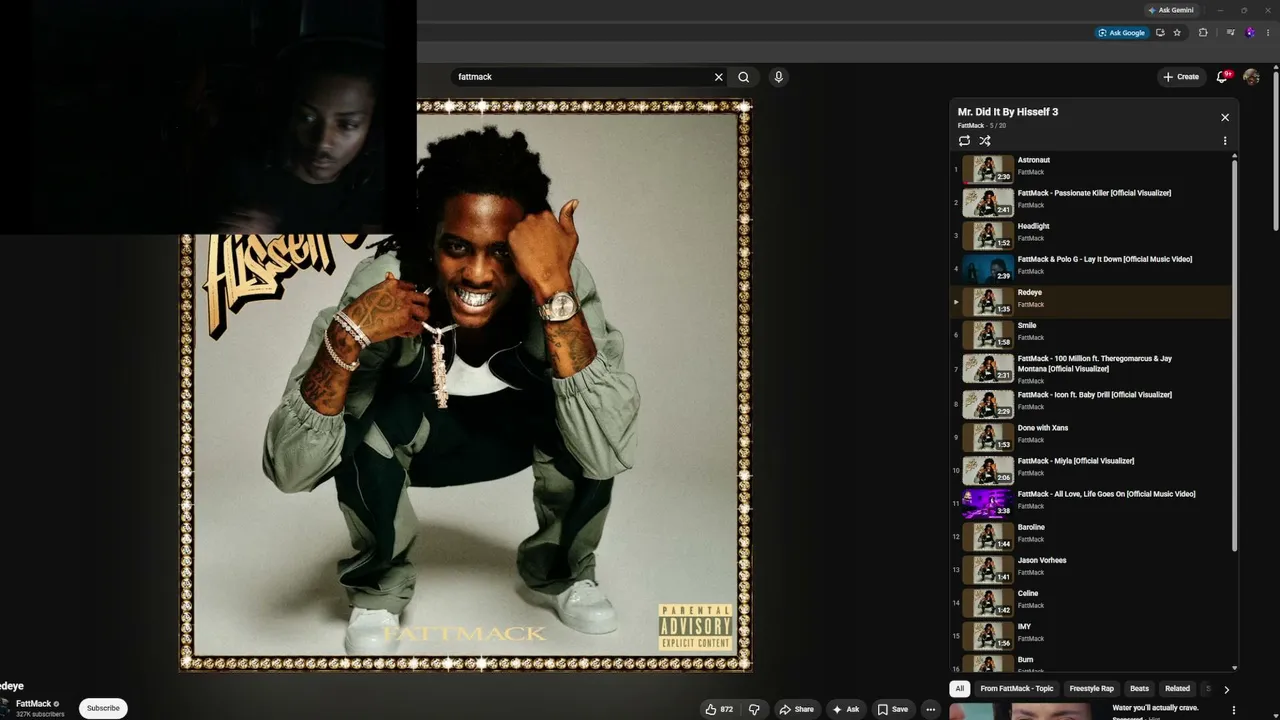Viewport: 1280px width, 720px height.
Task: Play Done with Xans track
Action: click(1091, 437)
